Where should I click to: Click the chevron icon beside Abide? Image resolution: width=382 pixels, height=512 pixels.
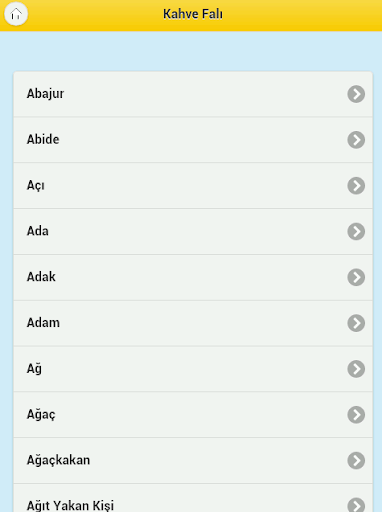[x=356, y=140]
